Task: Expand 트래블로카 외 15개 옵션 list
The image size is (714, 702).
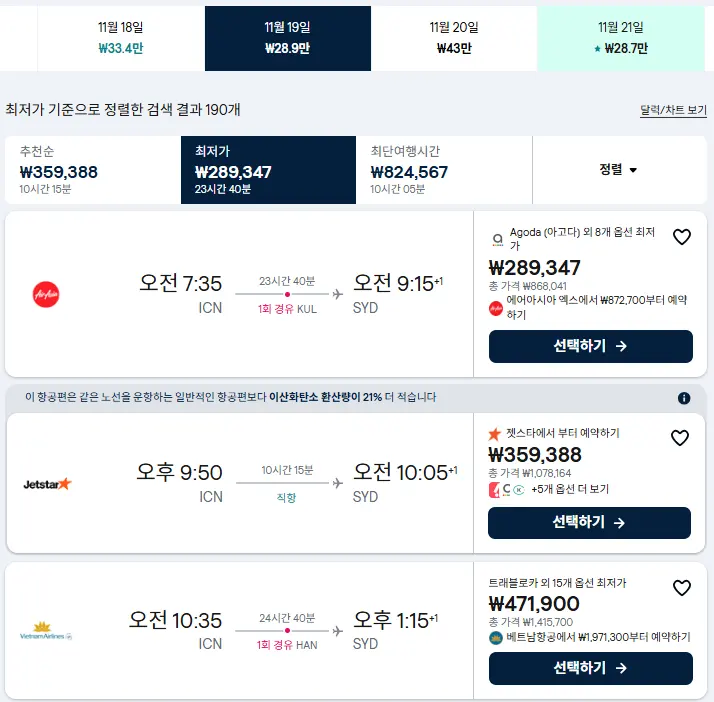Action: pos(557,583)
